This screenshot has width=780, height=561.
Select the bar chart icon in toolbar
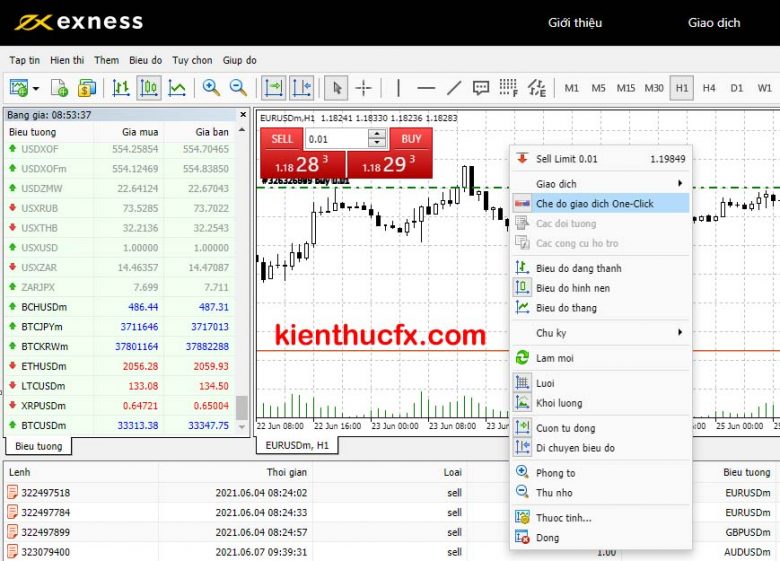click(121, 88)
